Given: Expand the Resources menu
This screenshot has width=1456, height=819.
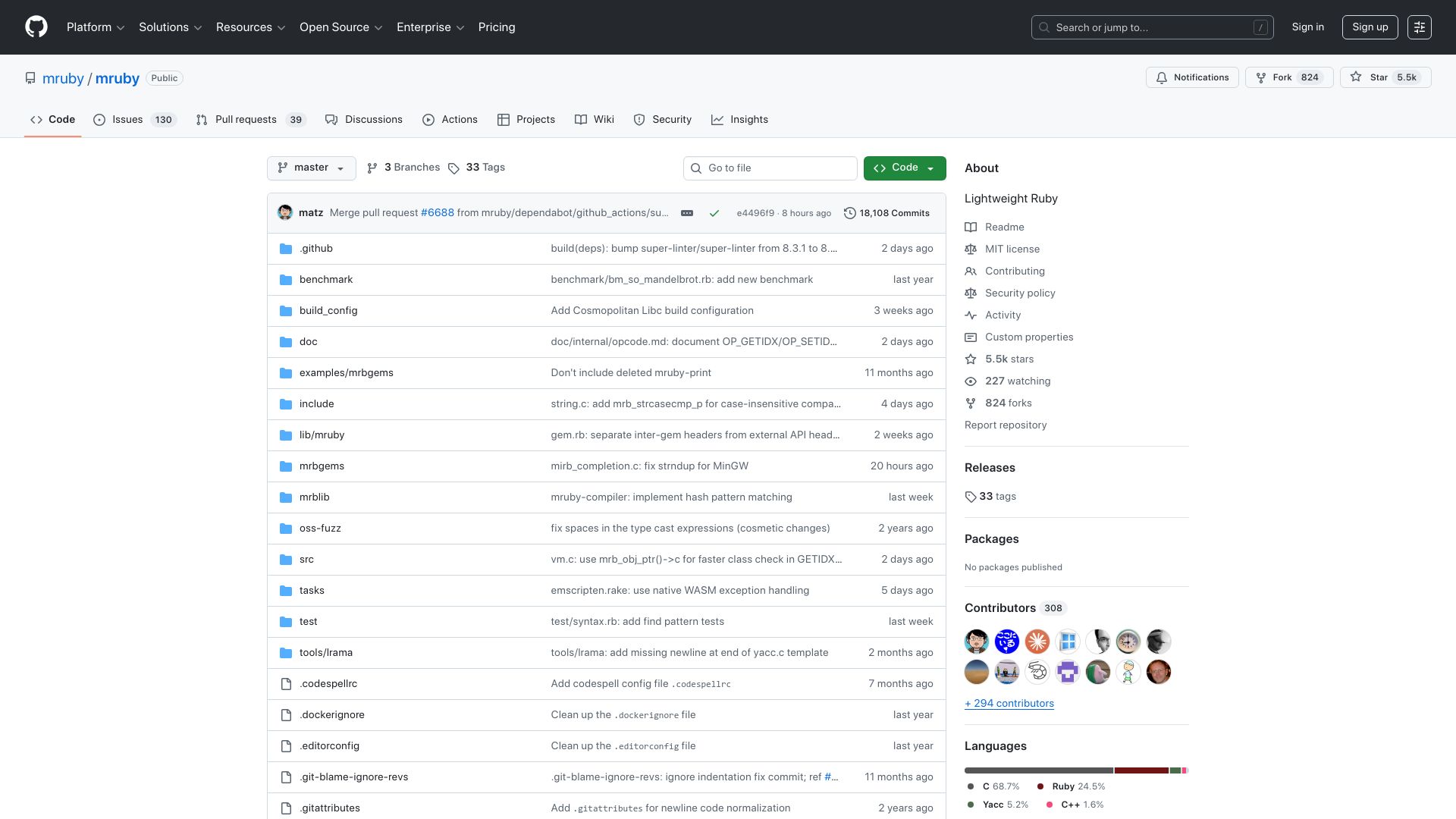Looking at the screenshot, I should [250, 27].
